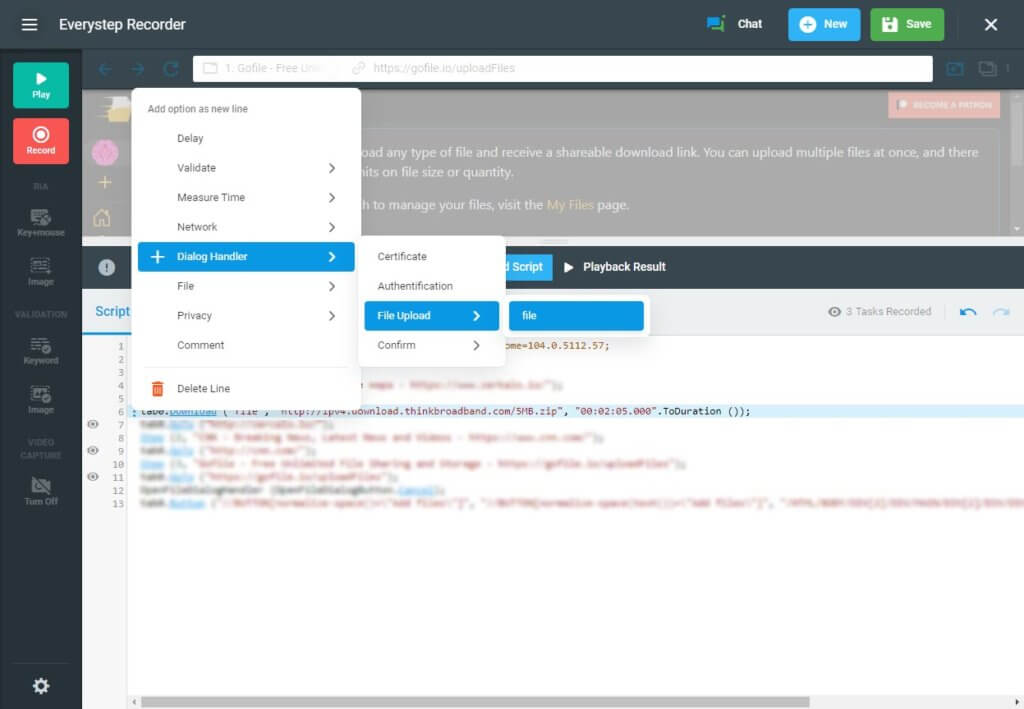Open the Image tool under RIA

pos(40,270)
